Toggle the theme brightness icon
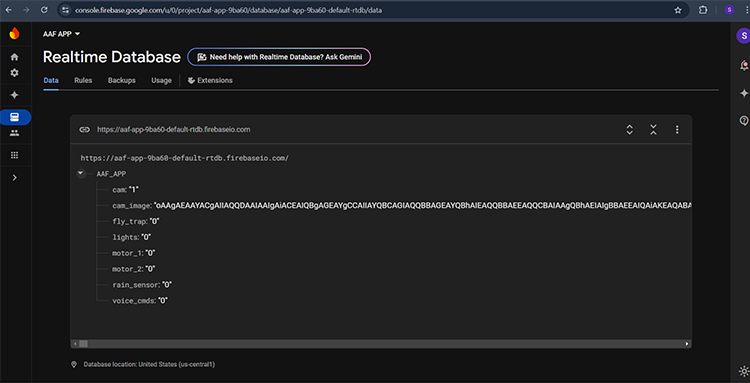This screenshot has width=750, height=383. (x=744, y=371)
